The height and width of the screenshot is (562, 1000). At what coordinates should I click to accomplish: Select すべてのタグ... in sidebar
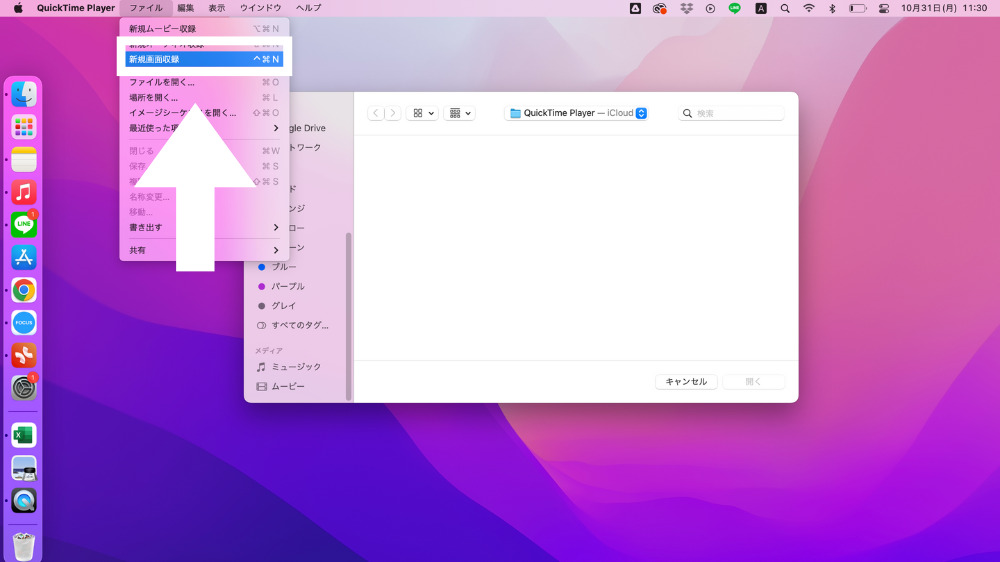298,325
